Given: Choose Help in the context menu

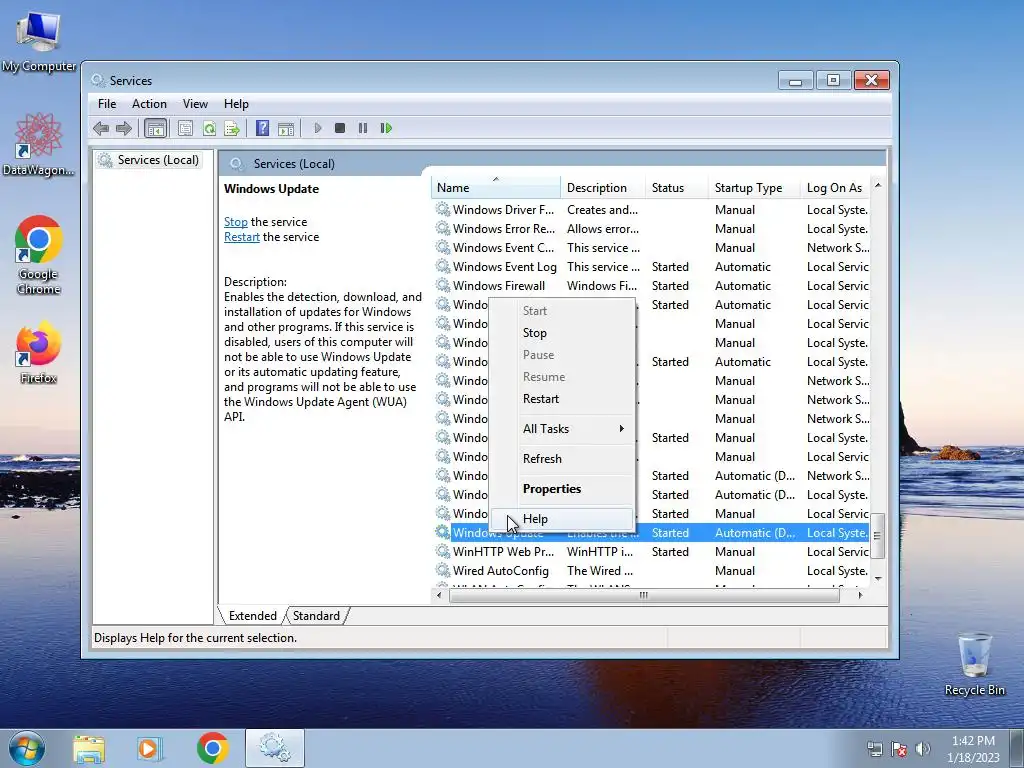Looking at the screenshot, I should pyautogui.click(x=562, y=519).
